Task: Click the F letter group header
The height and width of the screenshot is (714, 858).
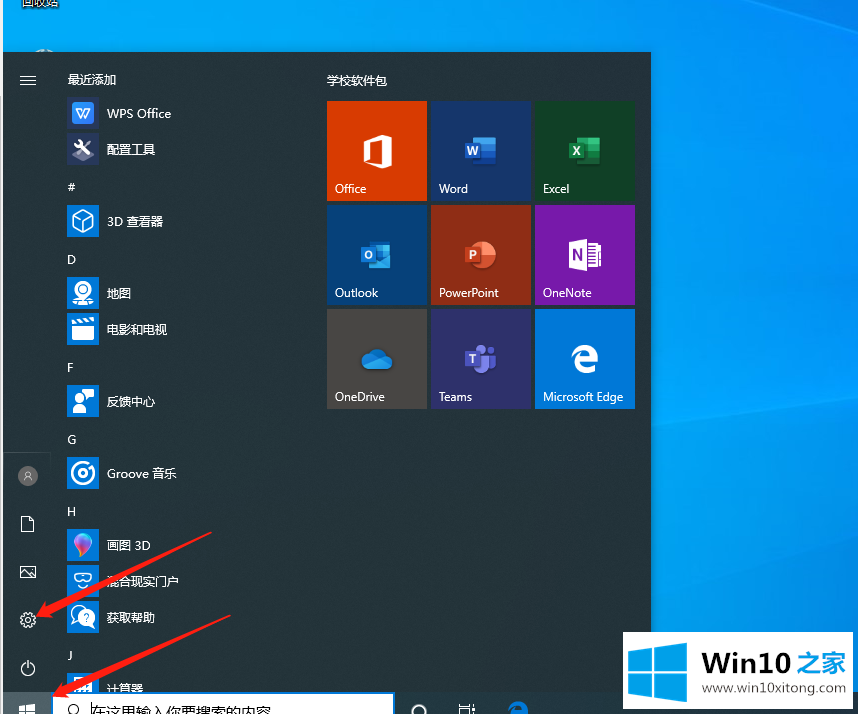Action: pyautogui.click(x=70, y=367)
